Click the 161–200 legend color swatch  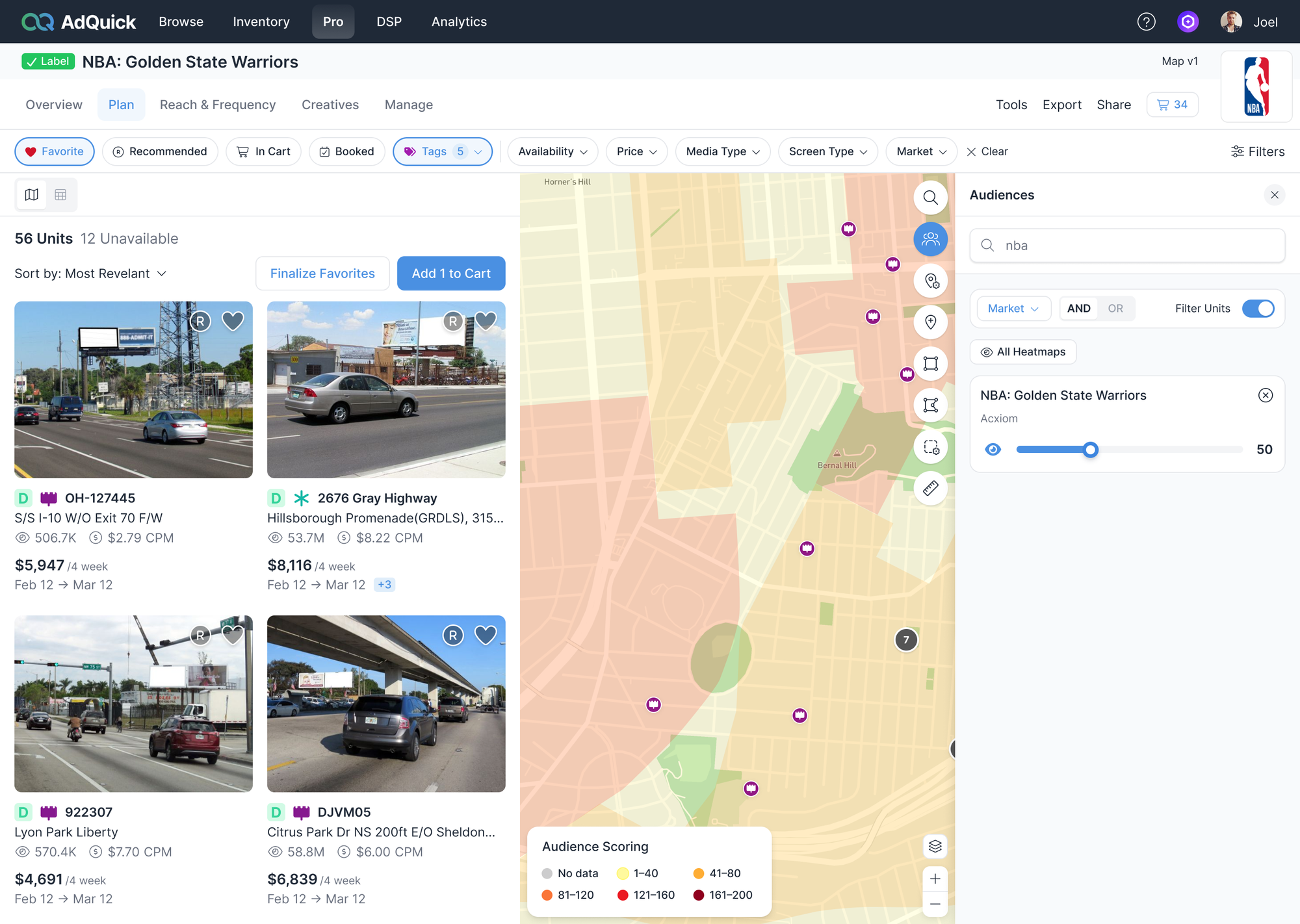pos(699,895)
